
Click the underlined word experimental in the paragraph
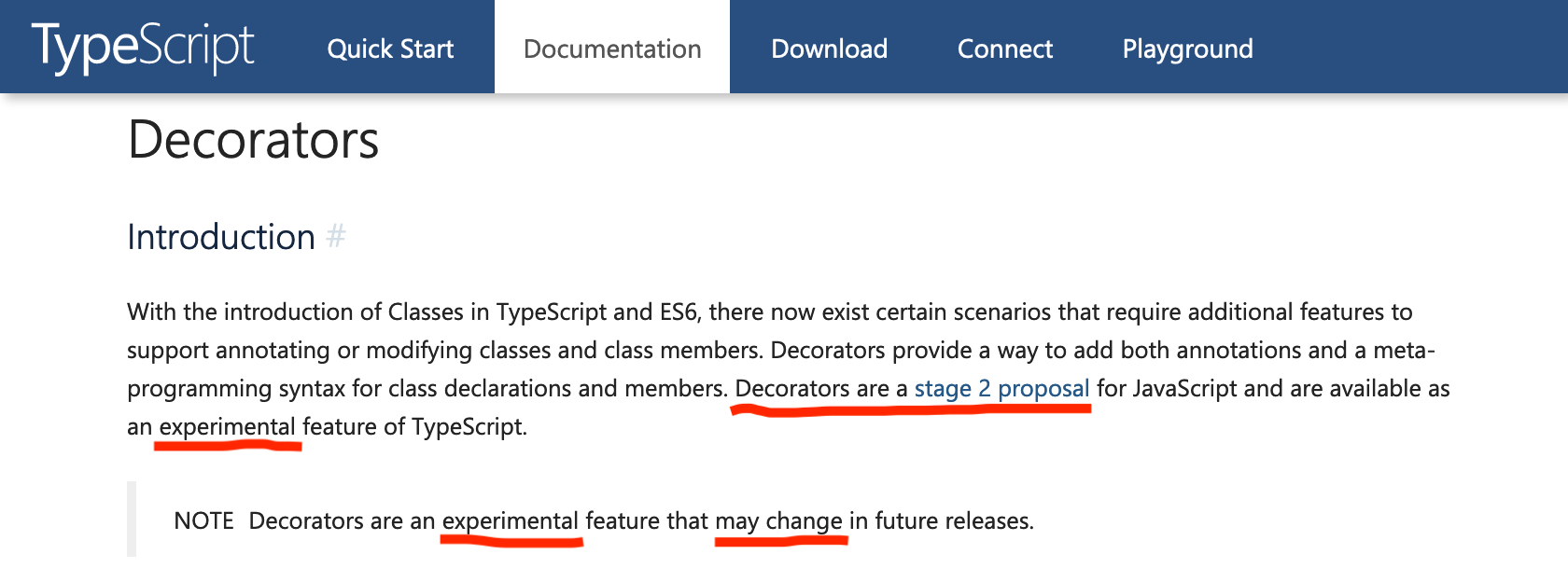pyautogui.click(x=228, y=427)
